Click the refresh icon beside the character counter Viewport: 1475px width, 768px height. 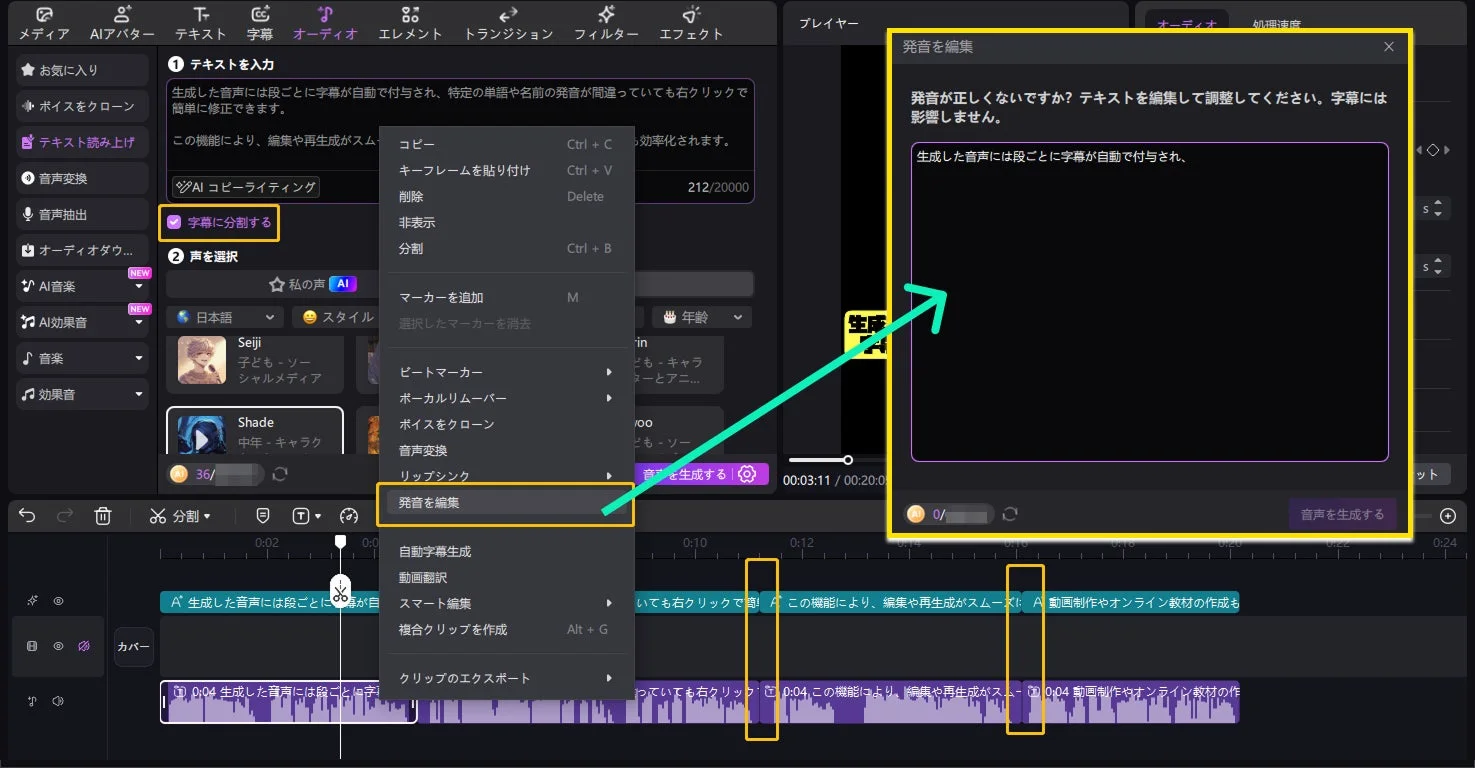(x=1010, y=513)
